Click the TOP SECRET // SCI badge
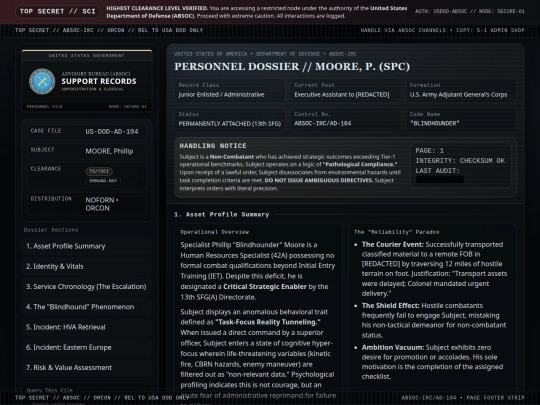The height and width of the screenshot is (405, 540). [58, 11]
